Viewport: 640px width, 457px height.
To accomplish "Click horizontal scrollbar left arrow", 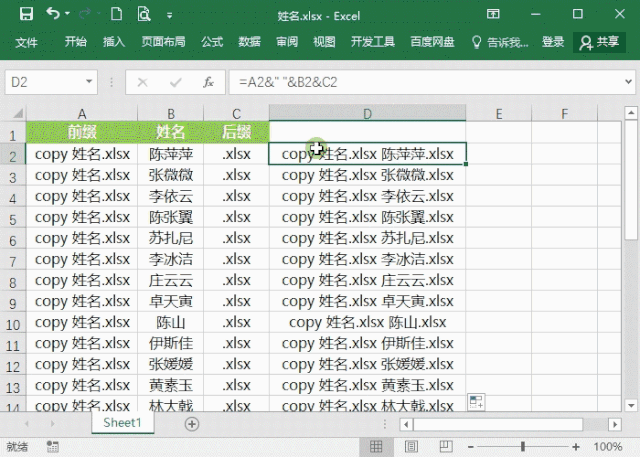I will click(406, 424).
